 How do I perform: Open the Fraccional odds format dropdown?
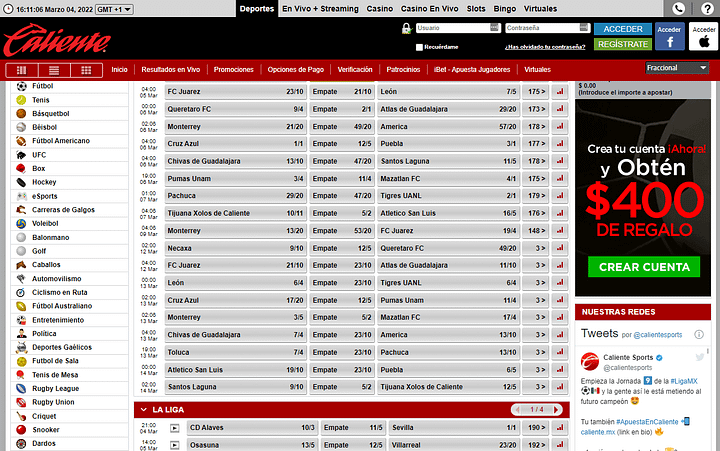click(x=677, y=68)
